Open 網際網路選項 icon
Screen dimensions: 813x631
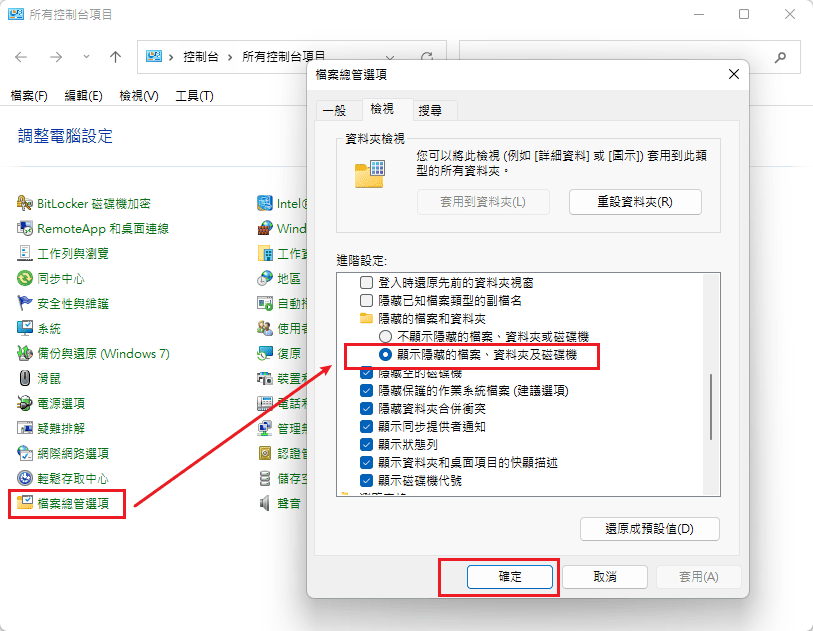click(x=26, y=453)
